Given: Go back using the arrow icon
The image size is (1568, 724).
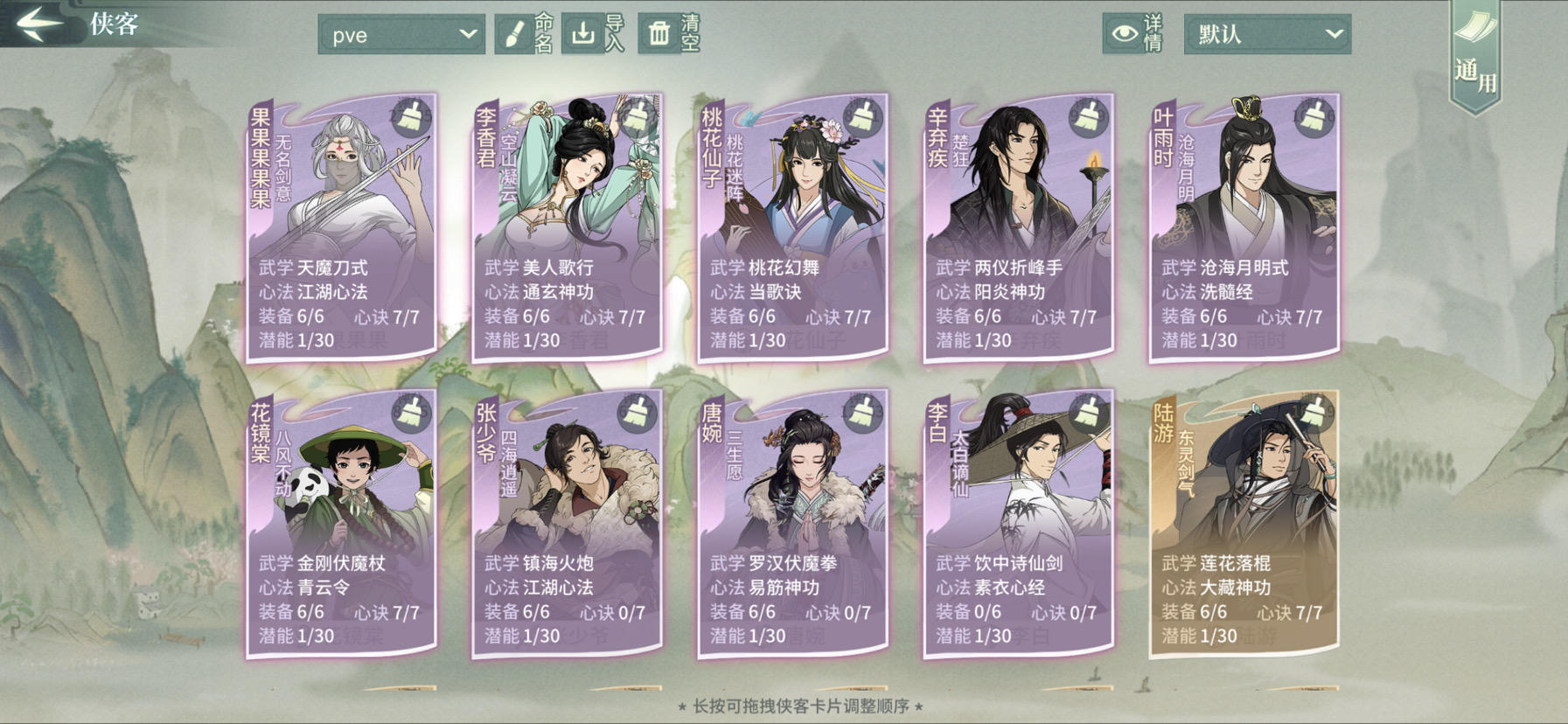Looking at the screenshot, I should (x=39, y=24).
